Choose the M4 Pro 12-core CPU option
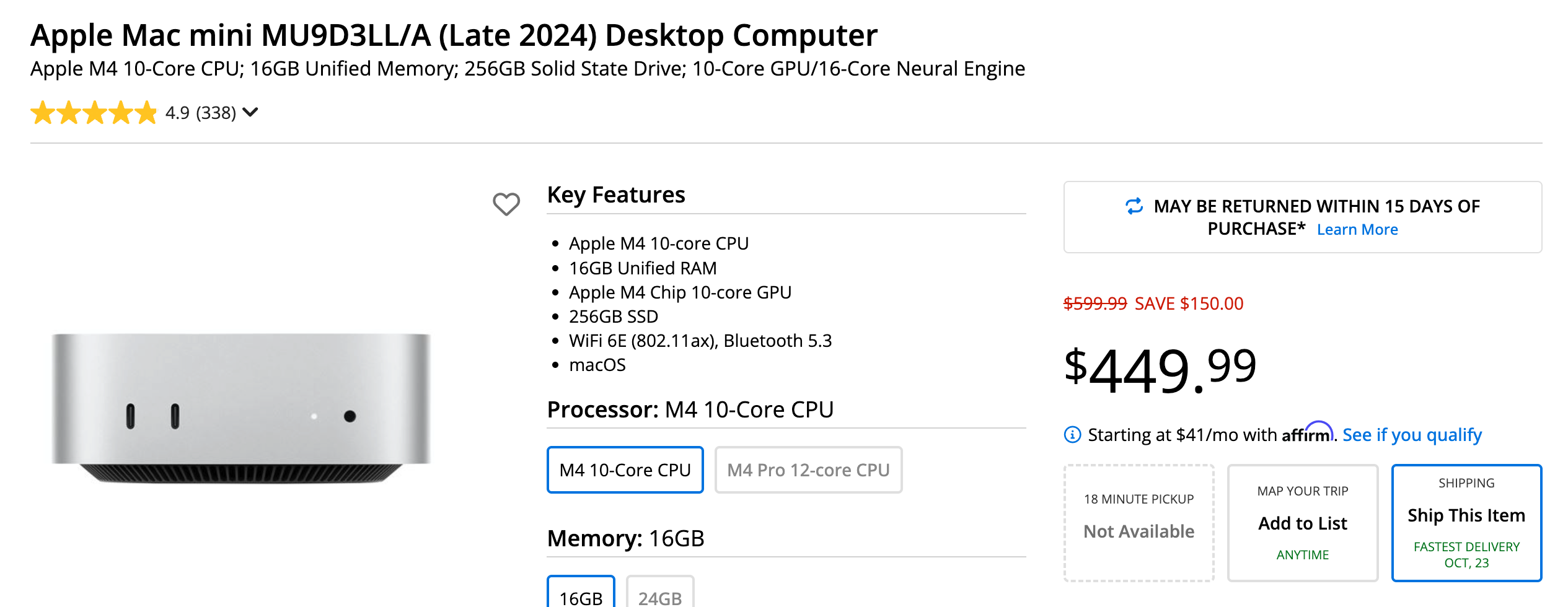This screenshot has height=607, width=1568. (808, 470)
